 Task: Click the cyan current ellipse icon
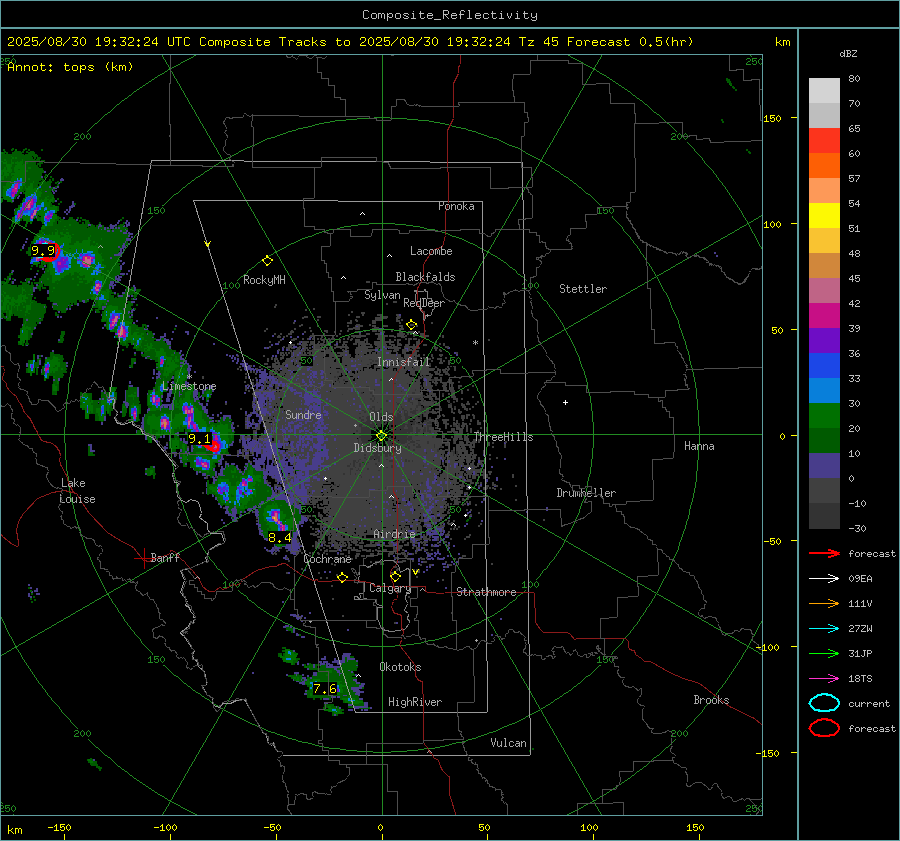[x=824, y=703]
